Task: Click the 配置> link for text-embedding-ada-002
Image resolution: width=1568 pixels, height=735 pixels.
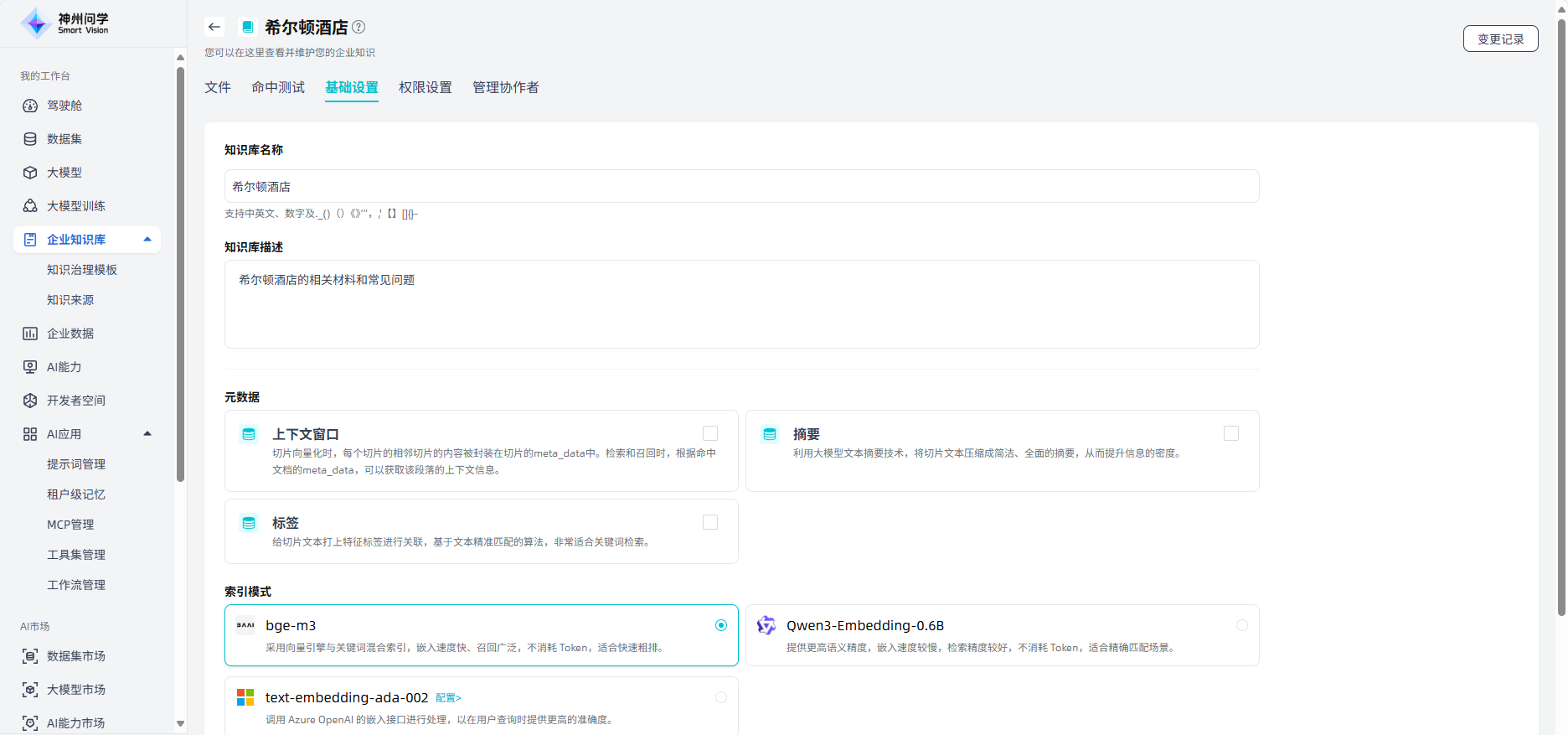Action: point(448,698)
